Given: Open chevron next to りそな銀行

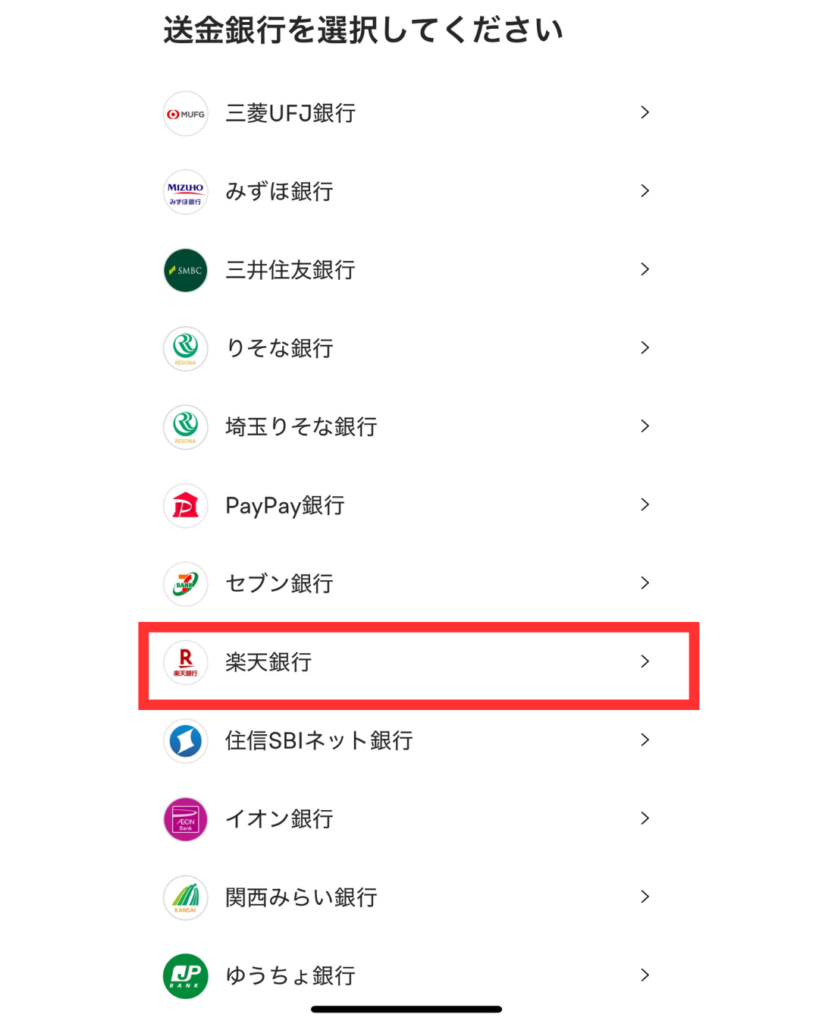Looking at the screenshot, I should 645,348.
